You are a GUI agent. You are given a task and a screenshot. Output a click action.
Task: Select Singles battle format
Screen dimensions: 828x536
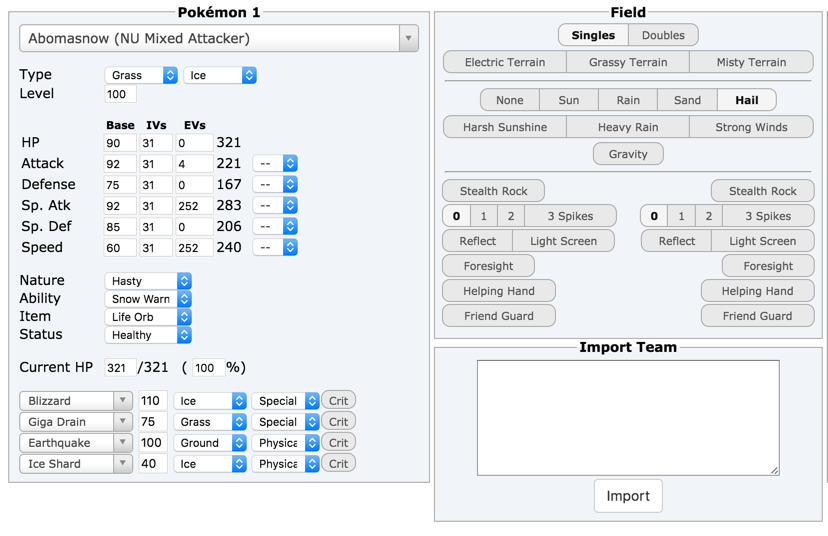[593, 35]
